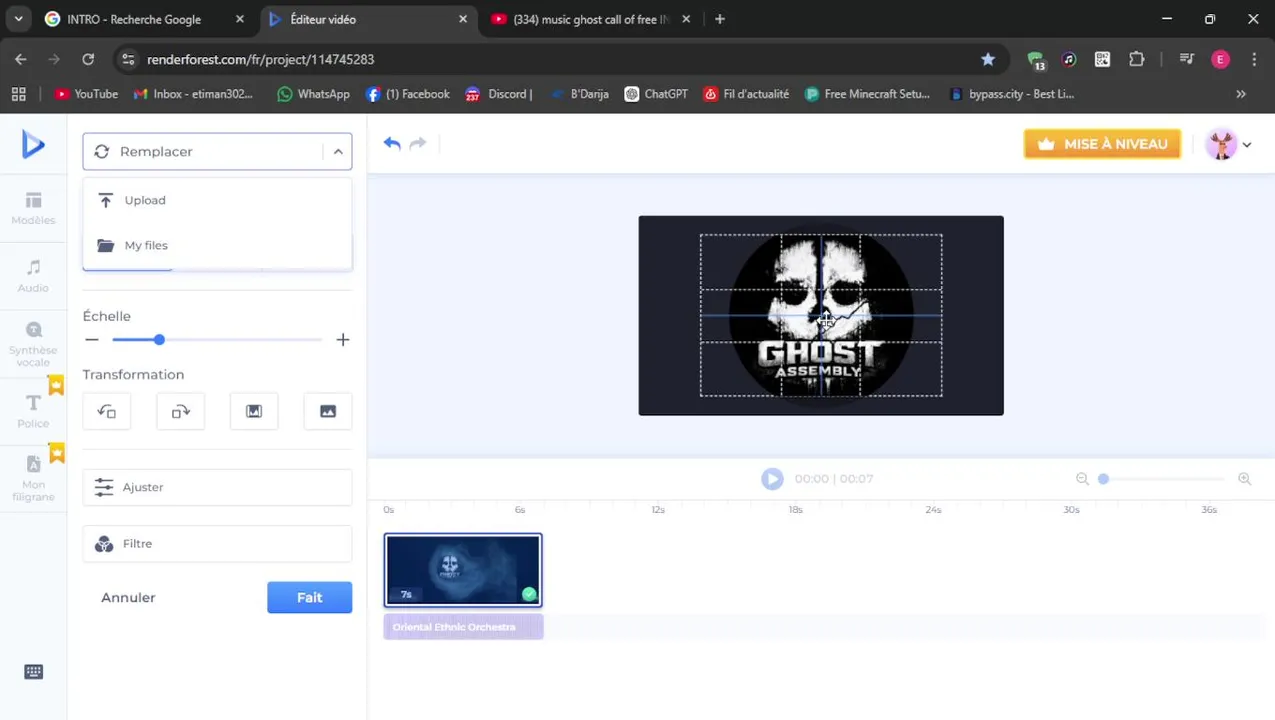This screenshot has height=720, width=1275.
Task: Show more bookmarks chevron
Action: pyautogui.click(x=1241, y=94)
